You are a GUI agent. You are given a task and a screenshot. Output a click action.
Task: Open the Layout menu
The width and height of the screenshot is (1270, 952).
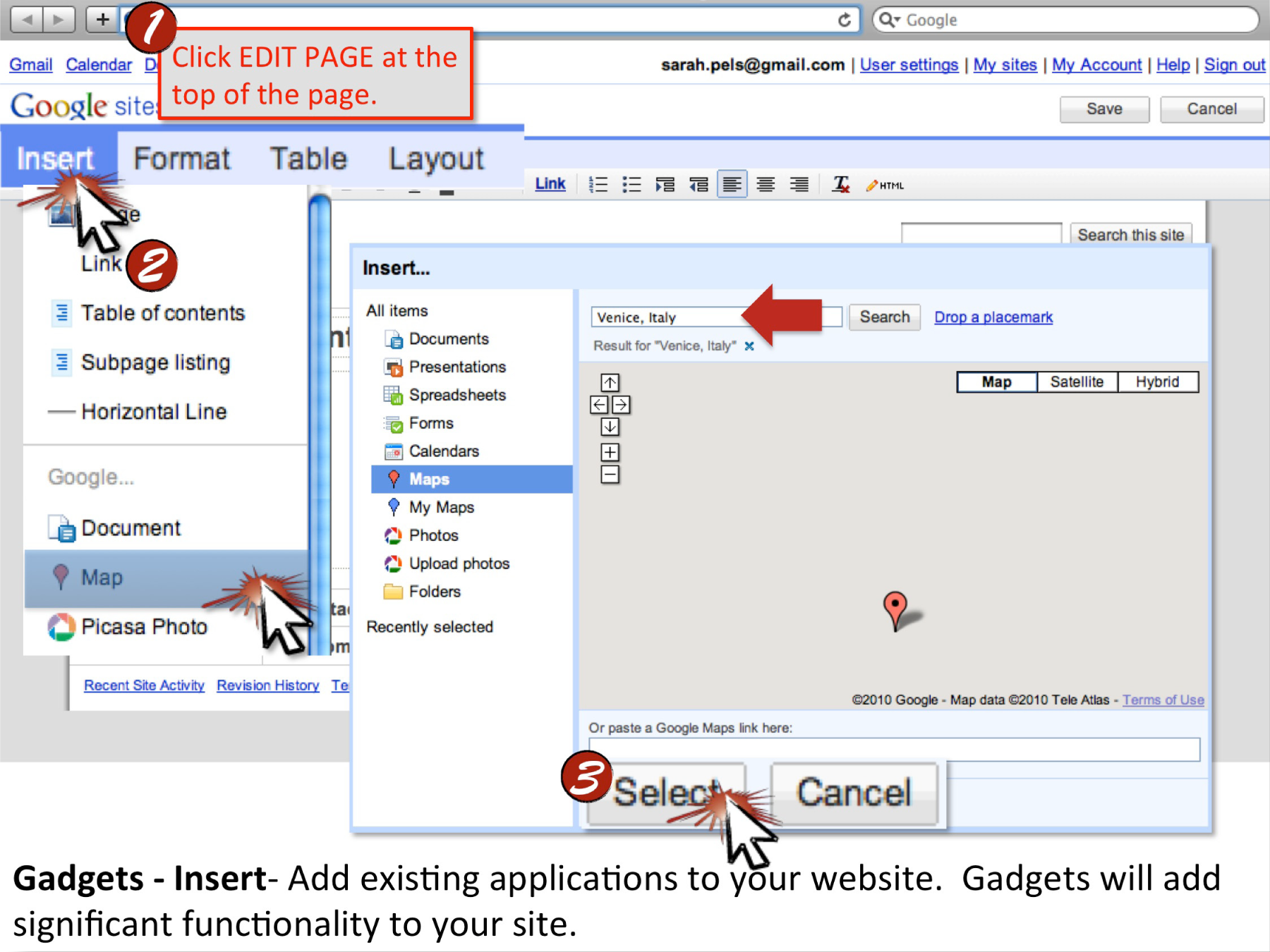click(x=436, y=159)
